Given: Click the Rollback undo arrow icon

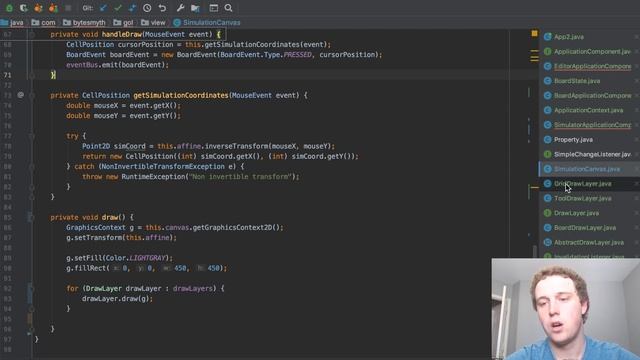Looking at the screenshot, I should click(x=162, y=8).
